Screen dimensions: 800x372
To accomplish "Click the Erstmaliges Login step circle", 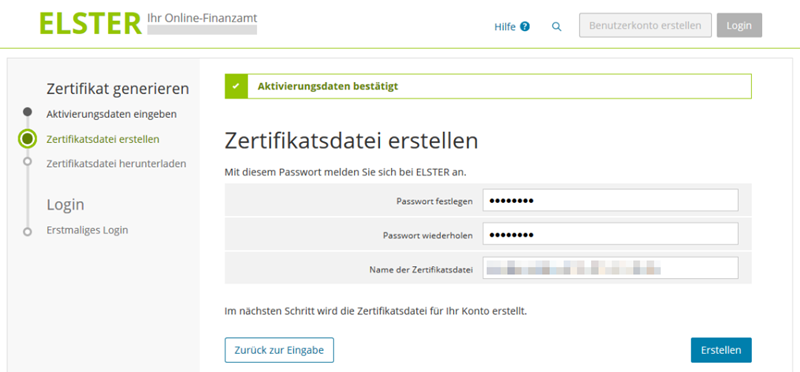I will 28,231.
